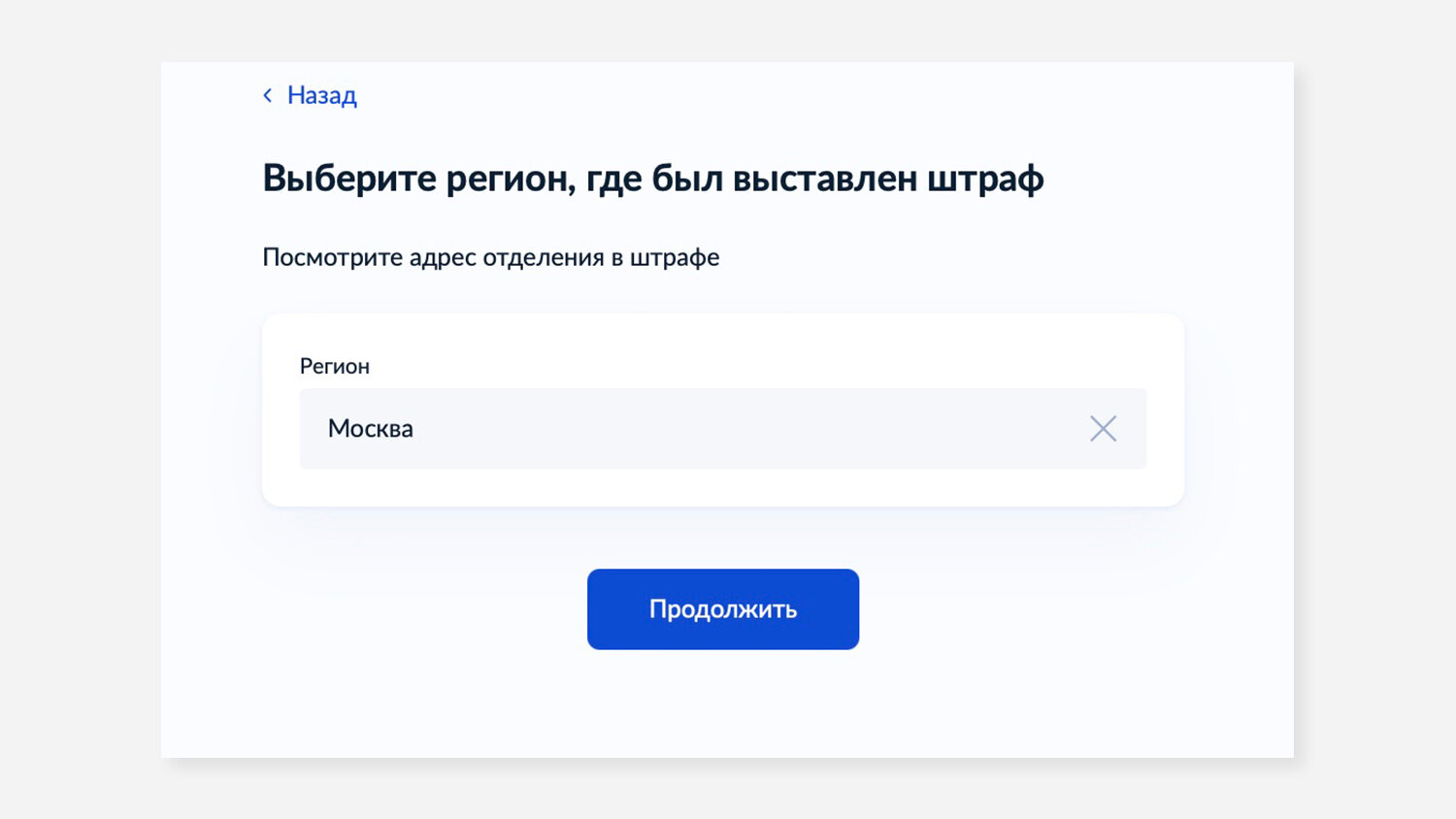The width and height of the screenshot is (1456, 819).
Task: Click the Продолжить button
Action: point(723,609)
